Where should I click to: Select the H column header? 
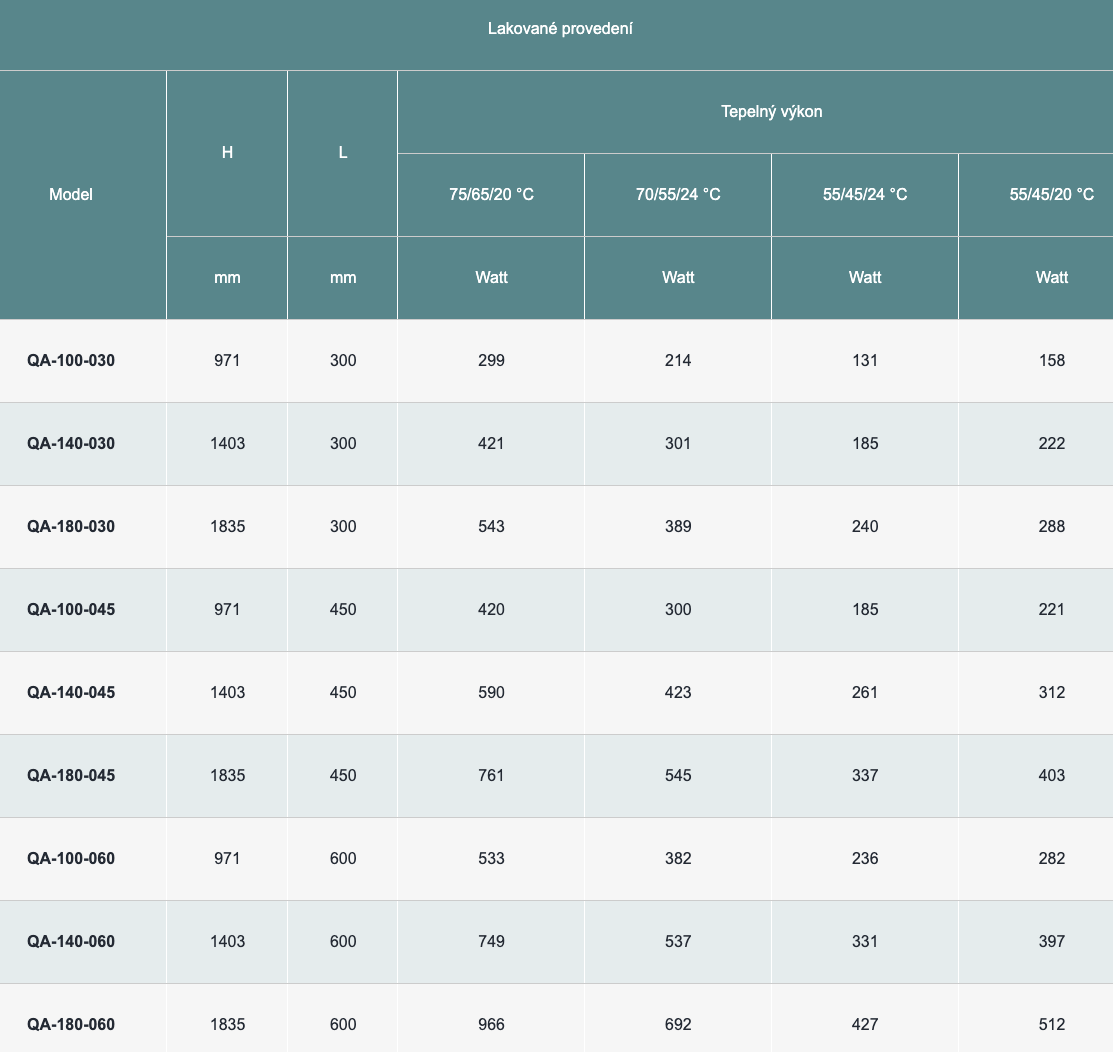pyautogui.click(x=227, y=152)
